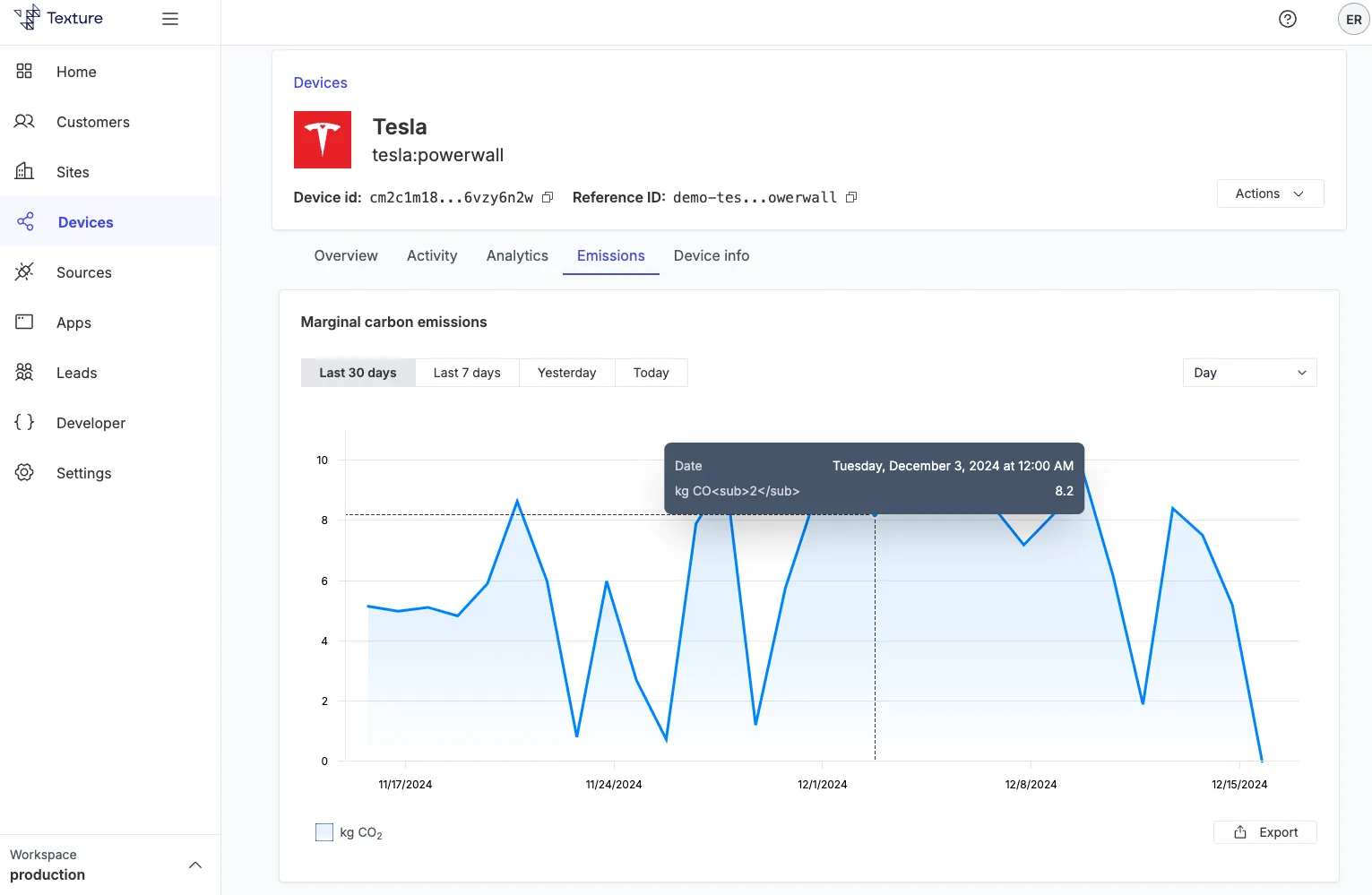Click the 11/17/2024 axis label
The image size is (1372, 895).
pyautogui.click(x=405, y=784)
